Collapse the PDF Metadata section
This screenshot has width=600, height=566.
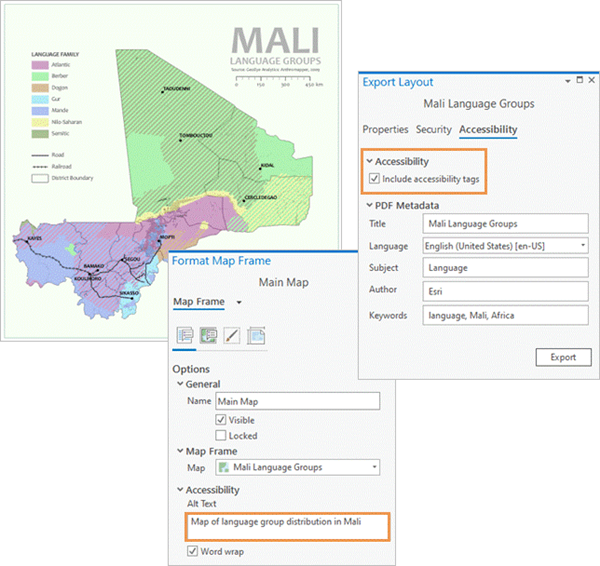(369, 205)
